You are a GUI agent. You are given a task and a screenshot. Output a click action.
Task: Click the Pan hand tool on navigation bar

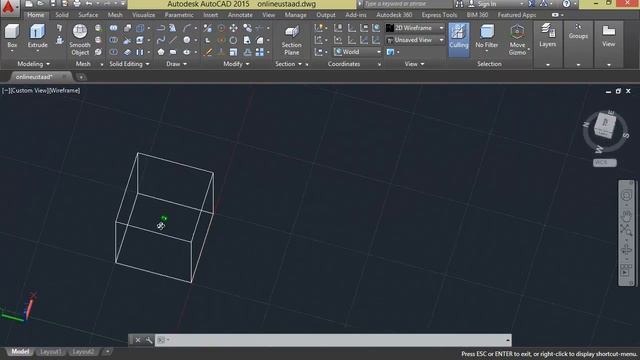(626, 216)
